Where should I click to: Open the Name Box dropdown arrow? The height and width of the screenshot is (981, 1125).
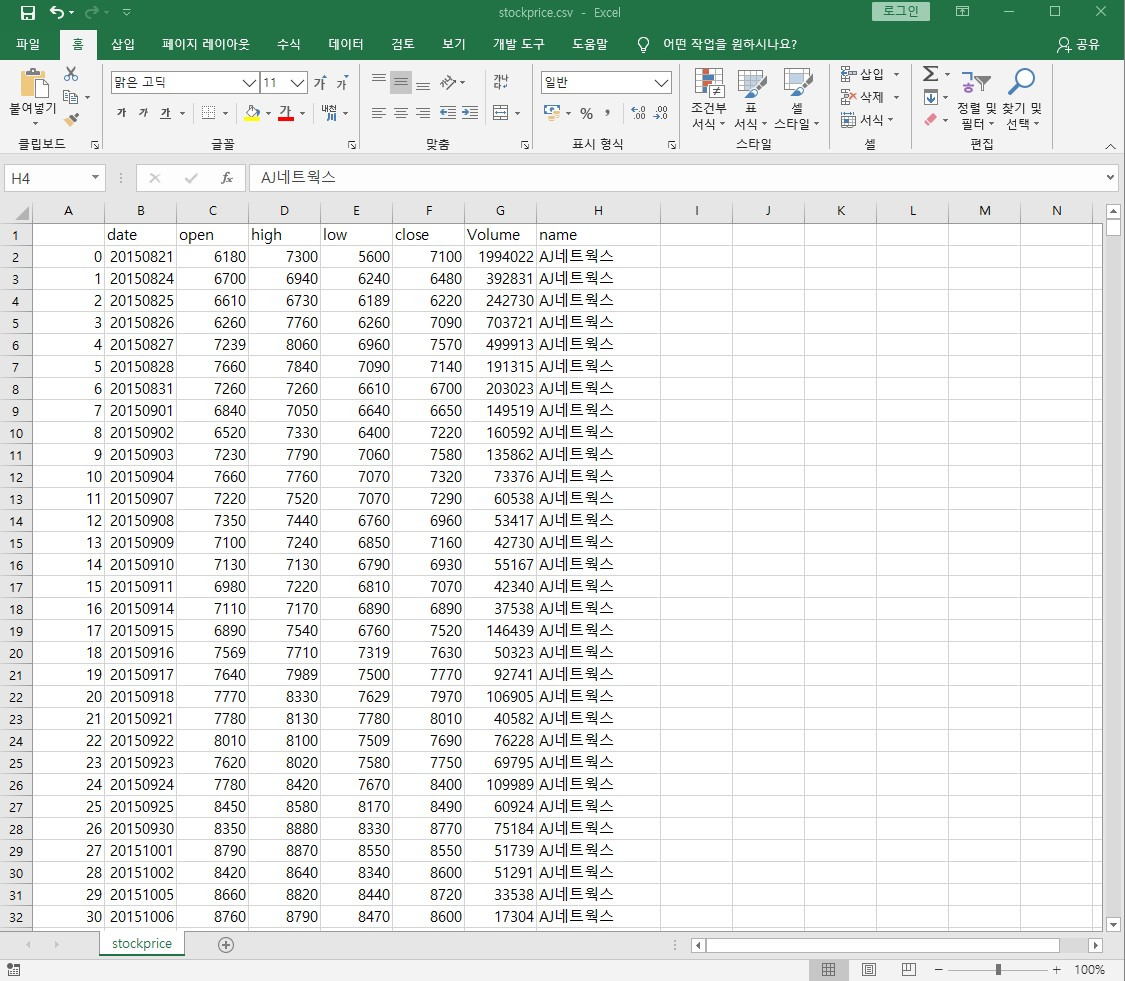pyautogui.click(x=95, y=177)
